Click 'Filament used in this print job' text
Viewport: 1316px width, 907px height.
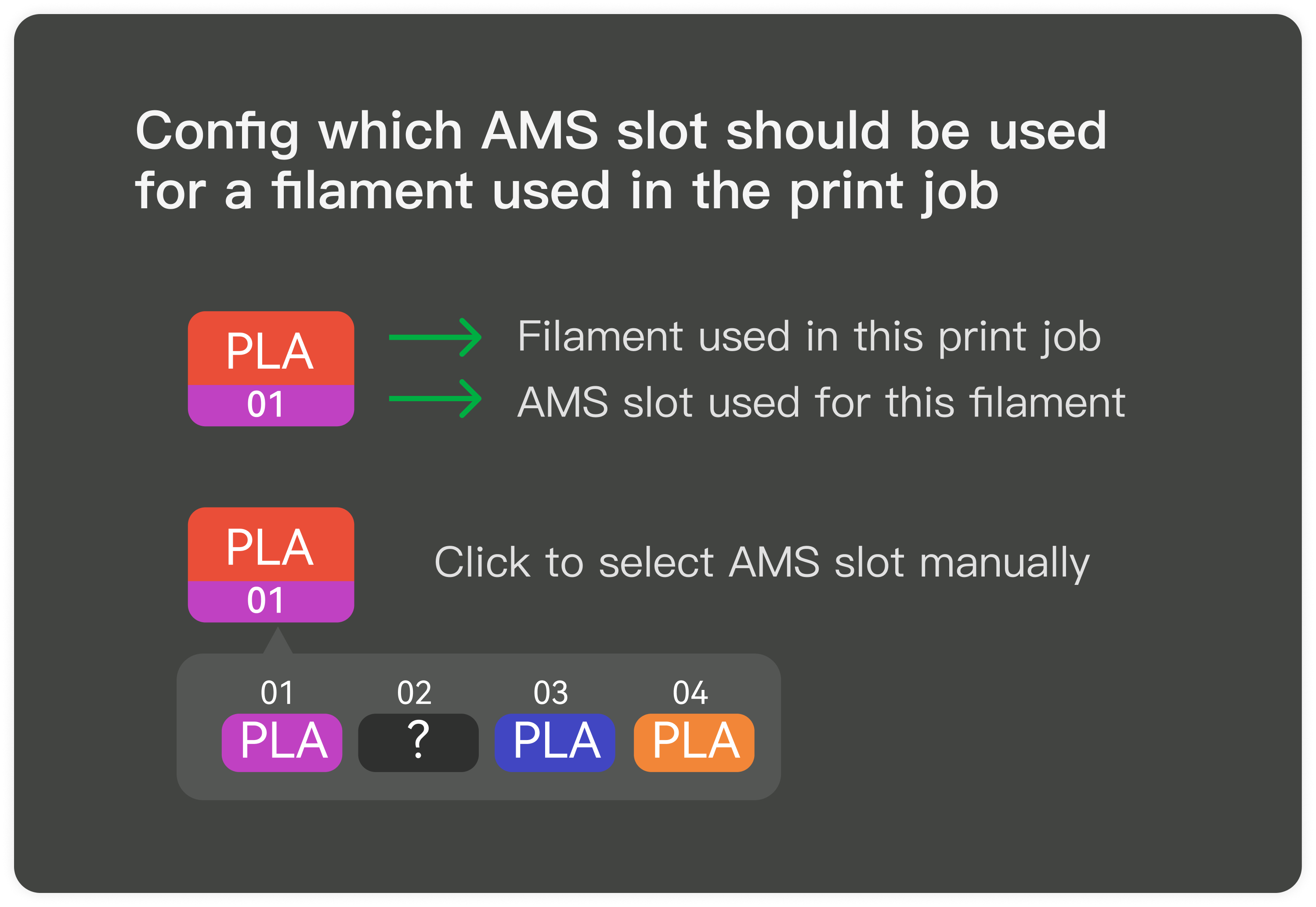pos(810,338)
